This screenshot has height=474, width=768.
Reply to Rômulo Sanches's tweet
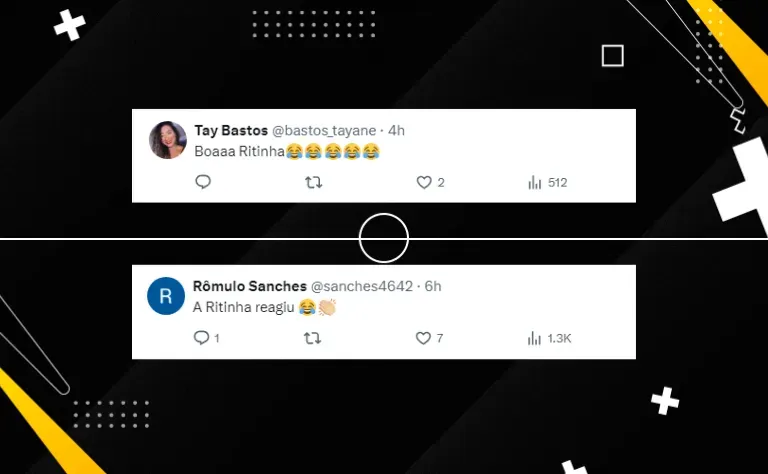click(201, 338)
